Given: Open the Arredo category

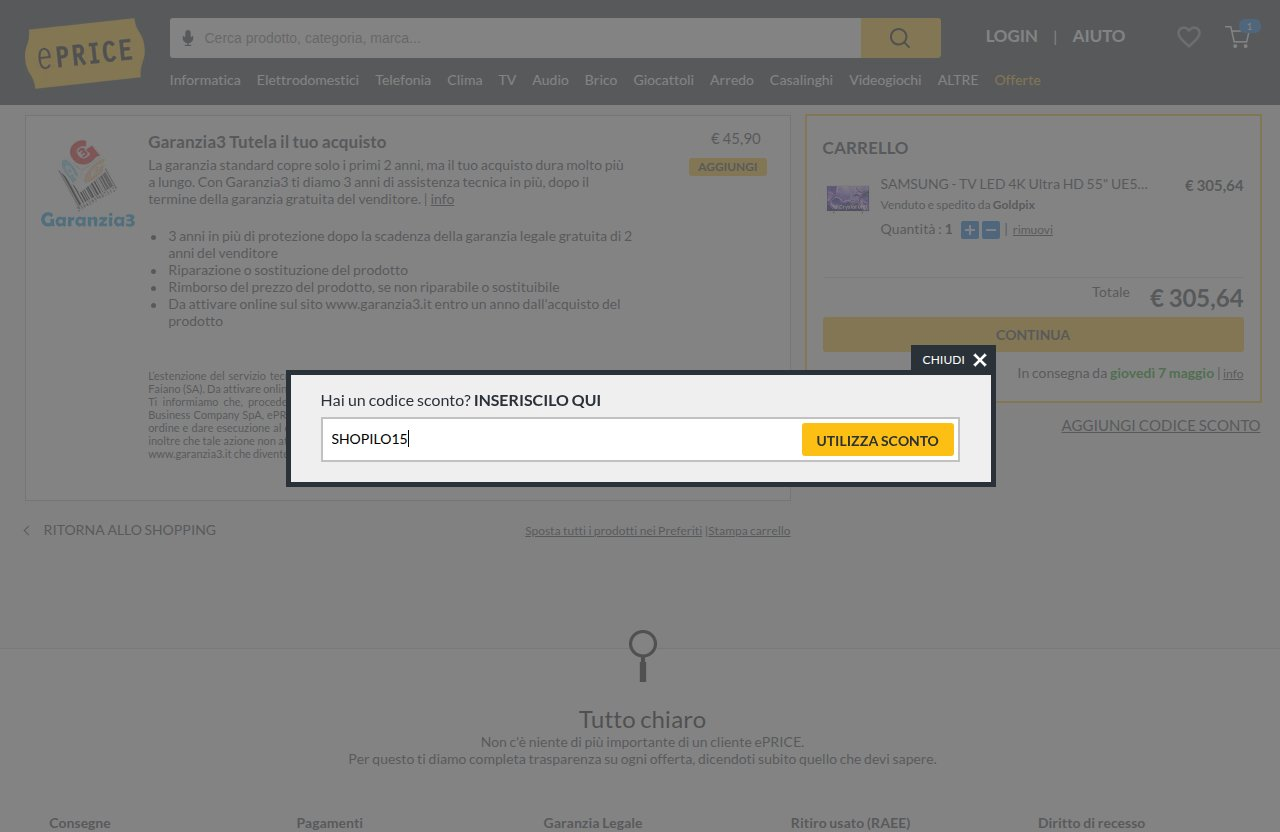Looking at the screenshot, I should pyautogui.click(x=732, y=80).
